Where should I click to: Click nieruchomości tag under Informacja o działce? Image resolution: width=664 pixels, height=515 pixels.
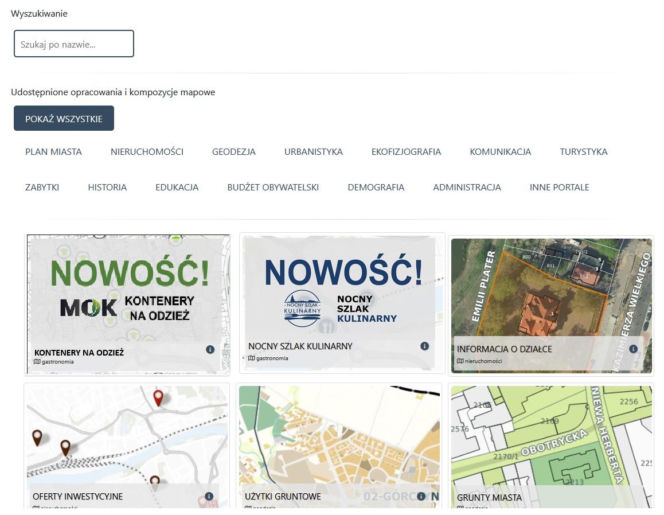coord(479,361)
